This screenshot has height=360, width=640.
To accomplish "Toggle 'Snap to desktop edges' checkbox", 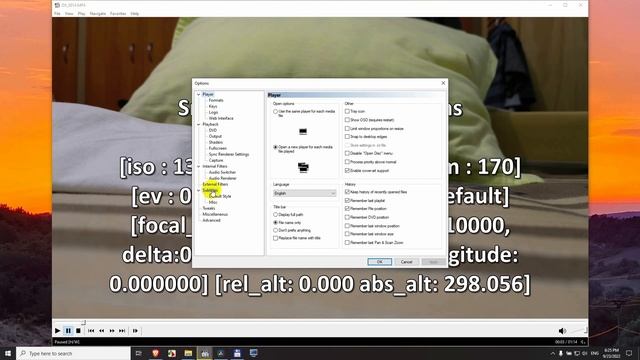I will [x=347, y=136].
